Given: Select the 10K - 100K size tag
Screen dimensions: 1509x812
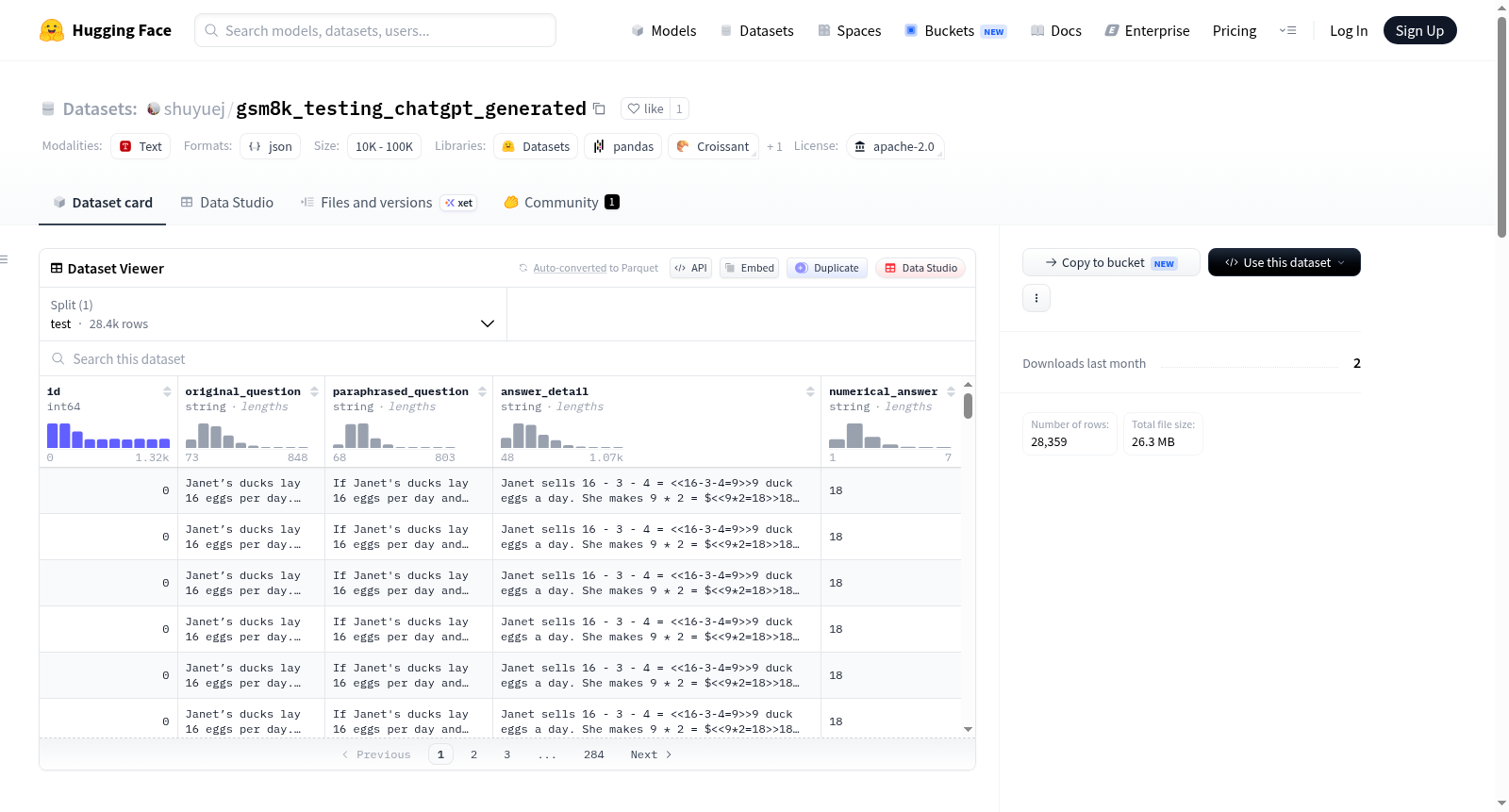Looking at the screenshot, I should point(384,146).
